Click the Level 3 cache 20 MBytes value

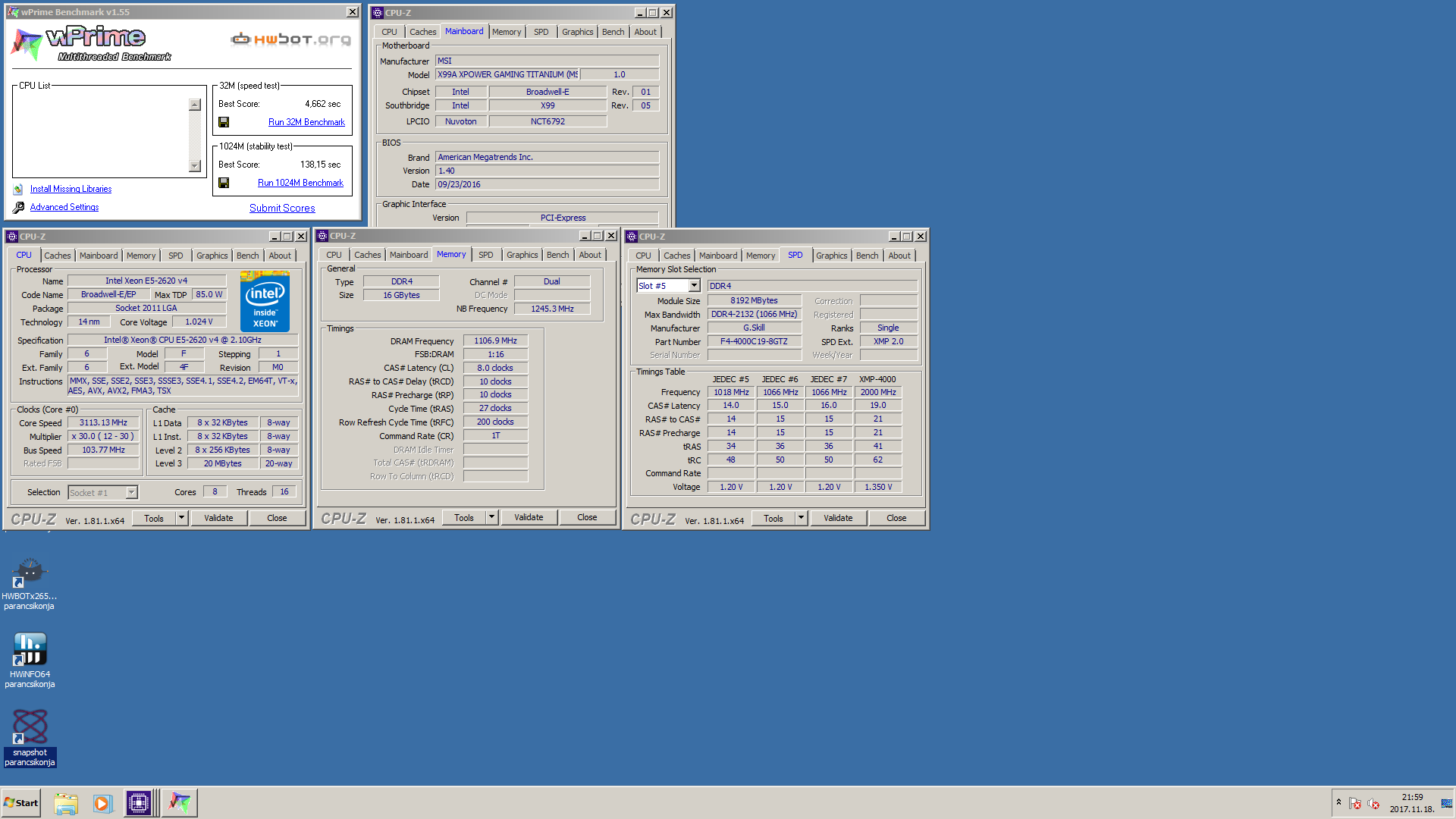click(222, 463)
